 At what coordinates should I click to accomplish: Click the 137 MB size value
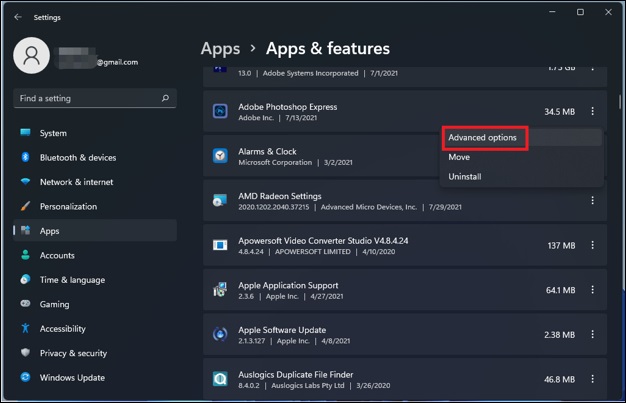(x=561, y=245)
